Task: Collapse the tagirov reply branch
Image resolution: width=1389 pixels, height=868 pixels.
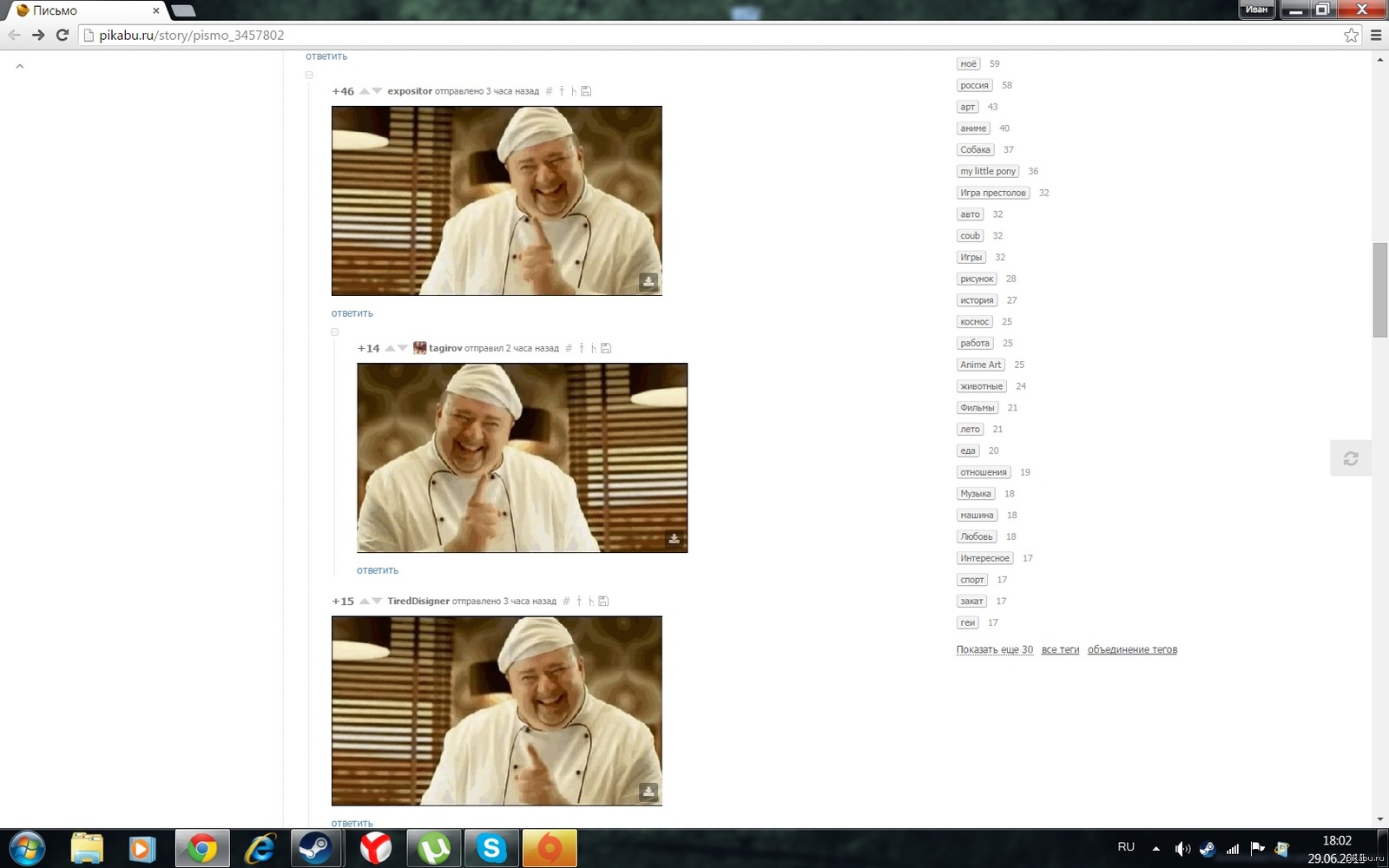Action: click(334, 332)
